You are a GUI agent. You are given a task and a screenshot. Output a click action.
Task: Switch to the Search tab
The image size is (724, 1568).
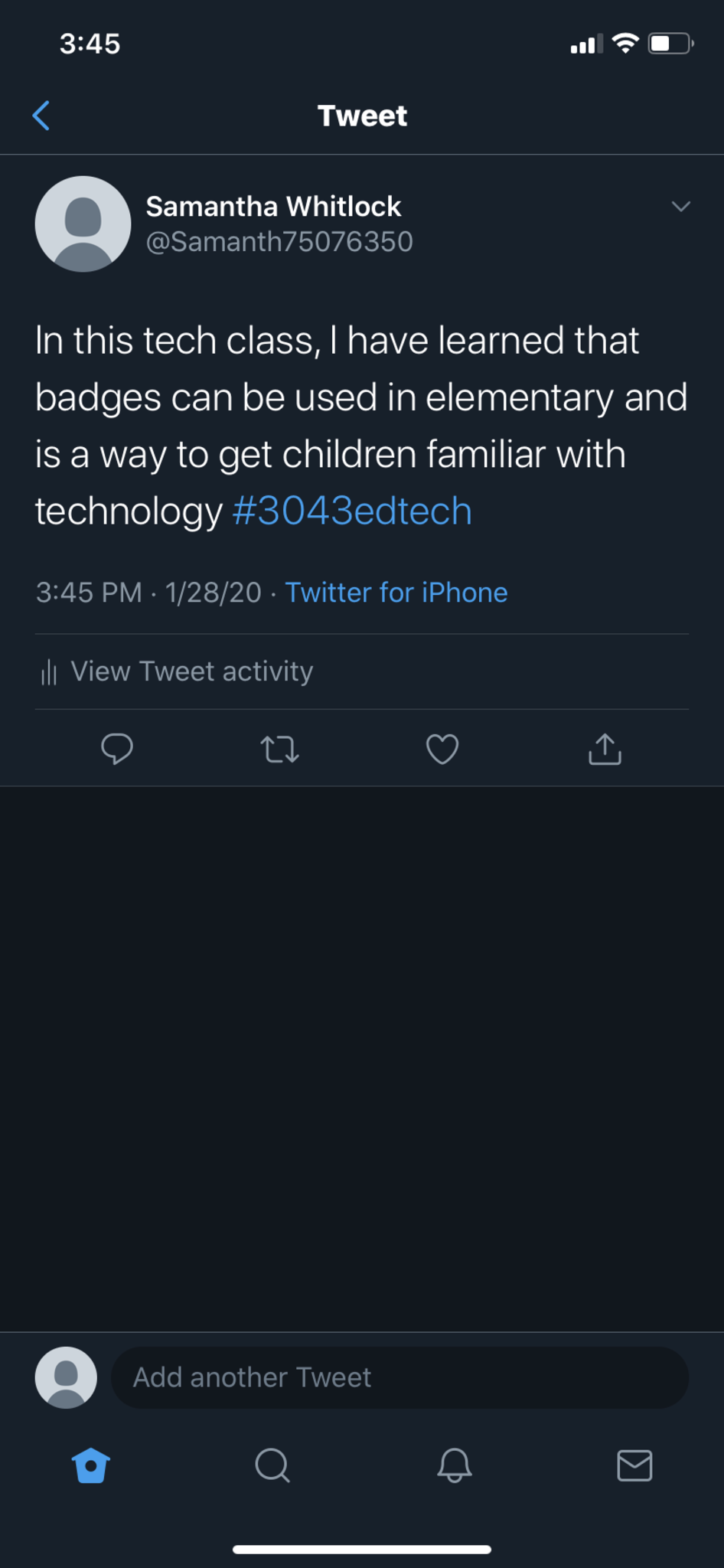272,1465
